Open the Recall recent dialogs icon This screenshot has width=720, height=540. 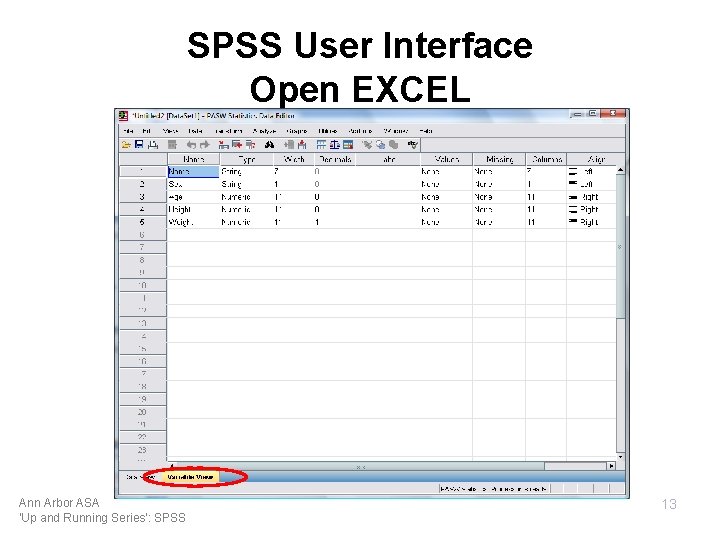pyautogui.click(x=172, y=145)
